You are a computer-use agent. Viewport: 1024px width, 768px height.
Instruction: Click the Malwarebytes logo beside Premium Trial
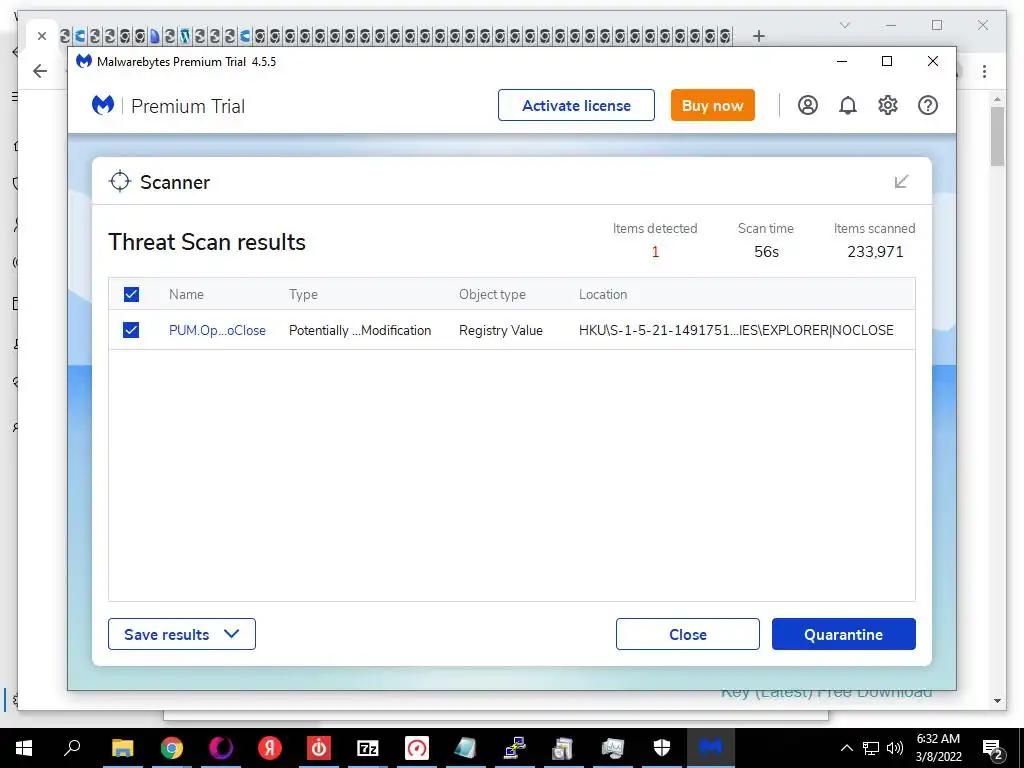(x=103, y=105)
